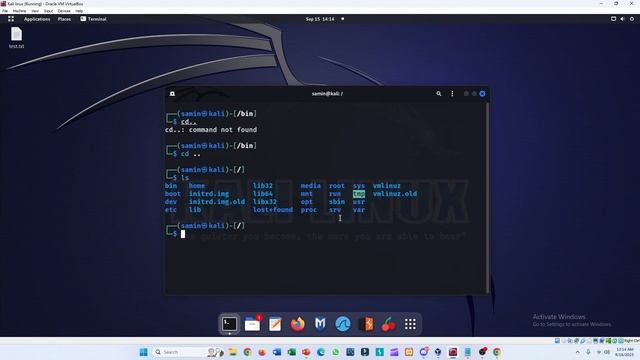The image size is (640, 360).
Task: Open the Windows clock and date
Action: tap(624, 352)
